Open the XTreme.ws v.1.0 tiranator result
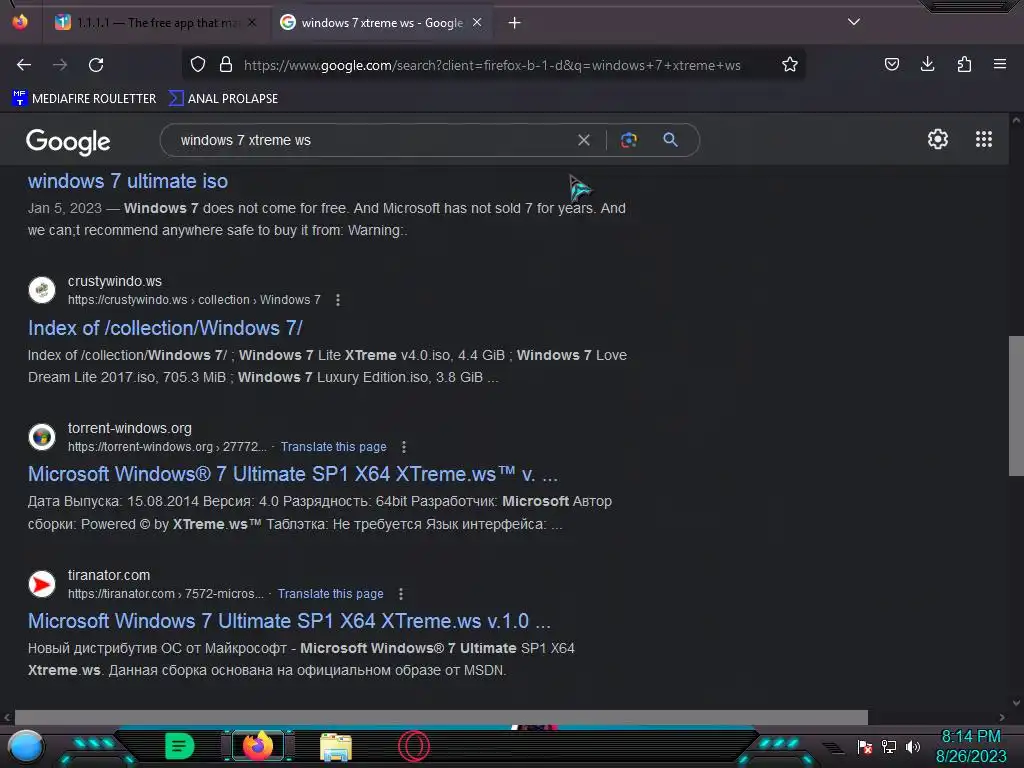 (x=289, y=621)
